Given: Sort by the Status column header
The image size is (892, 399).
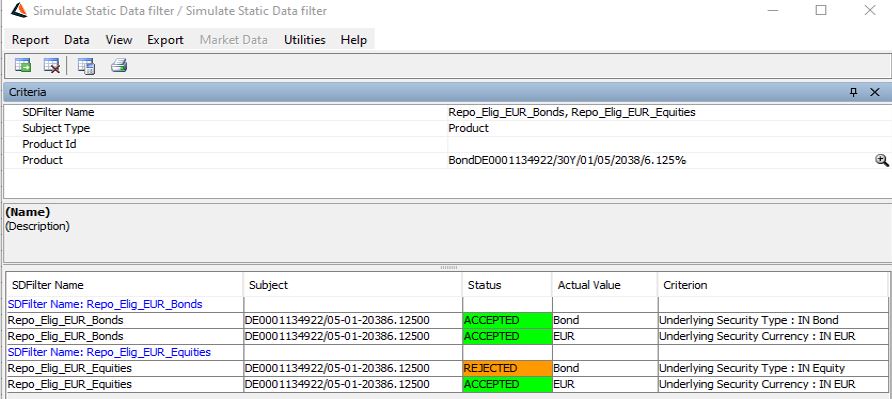Looking at the screenshot, I should click(x=507, y=285).
